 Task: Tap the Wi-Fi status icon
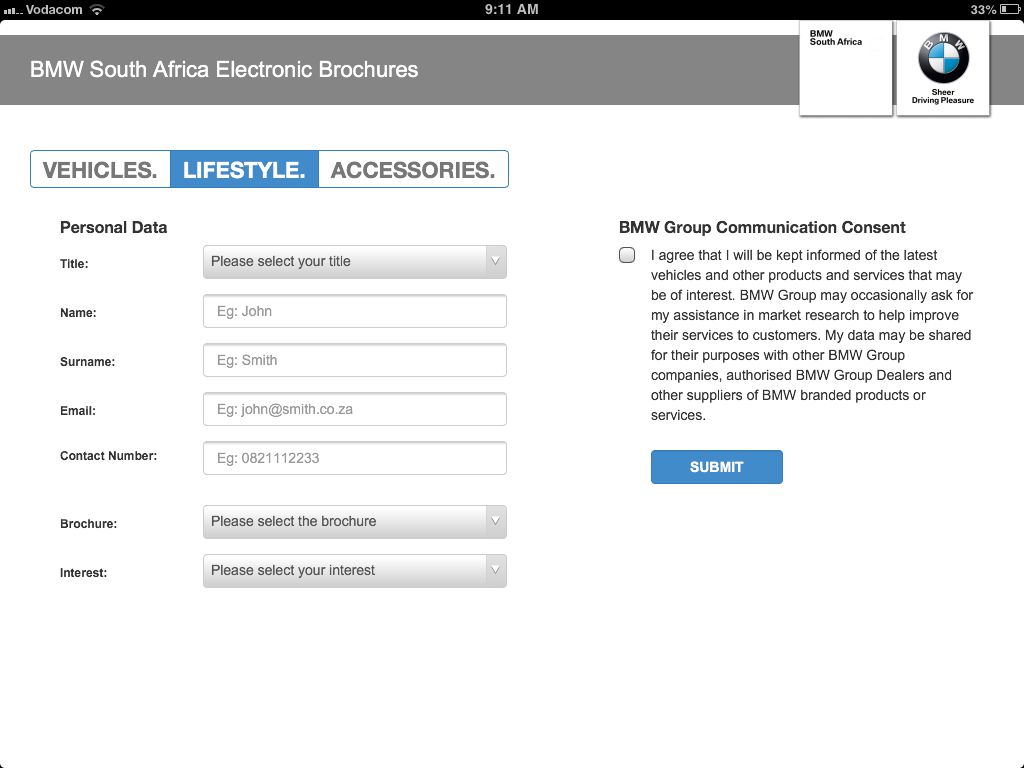click(97, 9)
